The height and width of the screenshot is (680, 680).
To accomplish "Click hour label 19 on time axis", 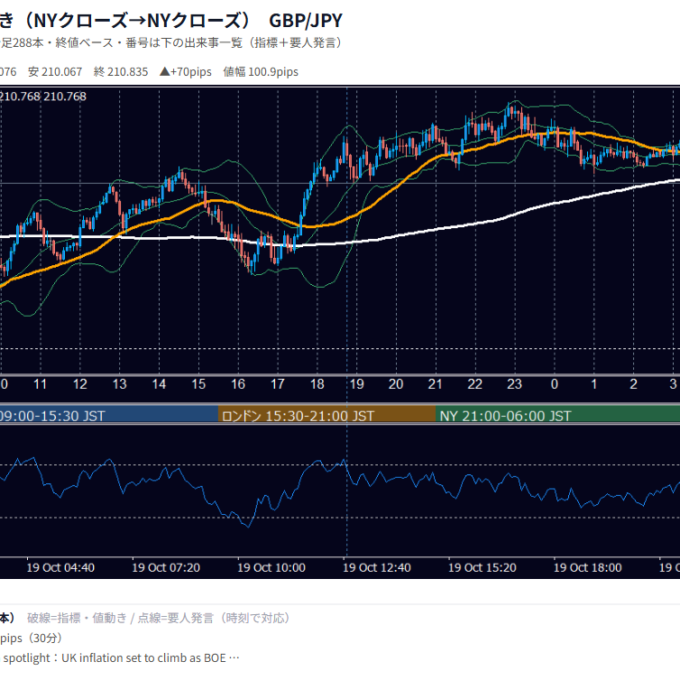I will click(356, 384).
